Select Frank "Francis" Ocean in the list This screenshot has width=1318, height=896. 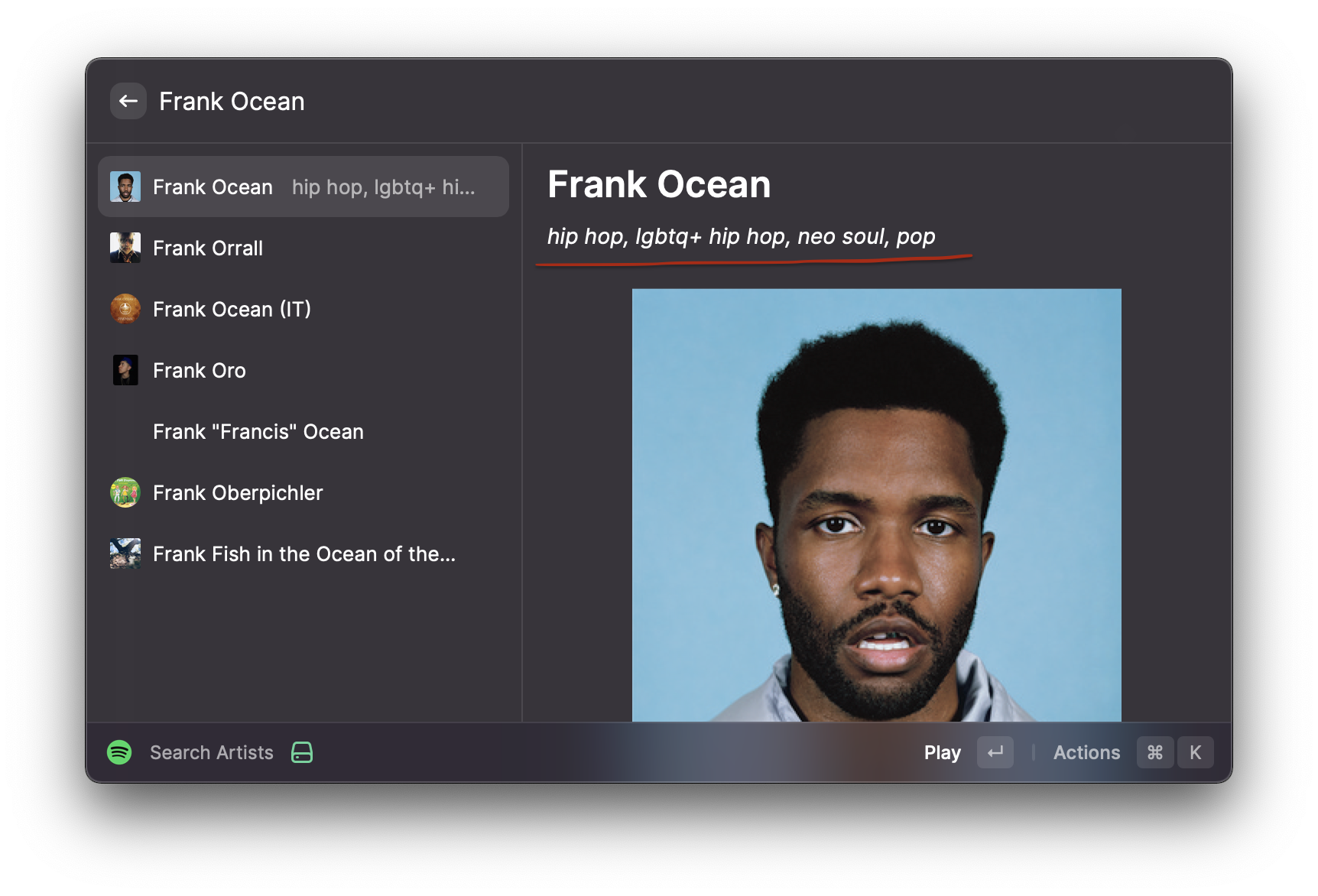[304, 431]
